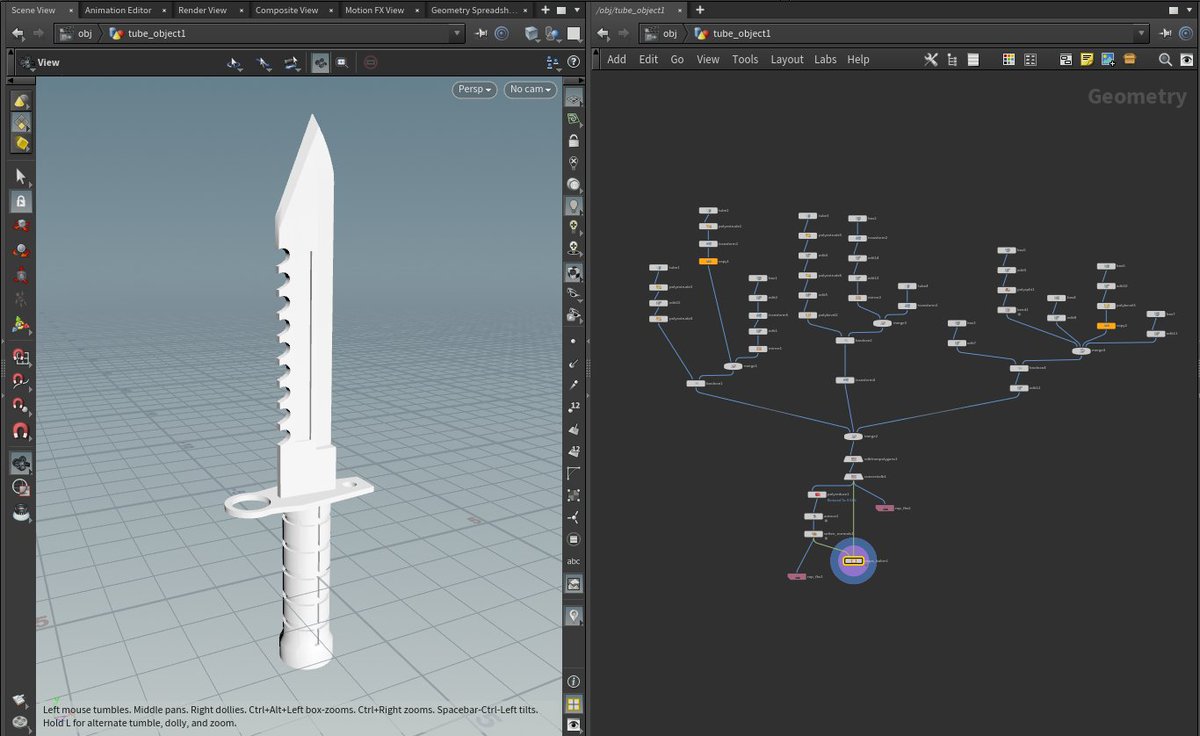Select the Scene View tab
1200x736 pixels.
pyautogui.click(x=33, y=10)
